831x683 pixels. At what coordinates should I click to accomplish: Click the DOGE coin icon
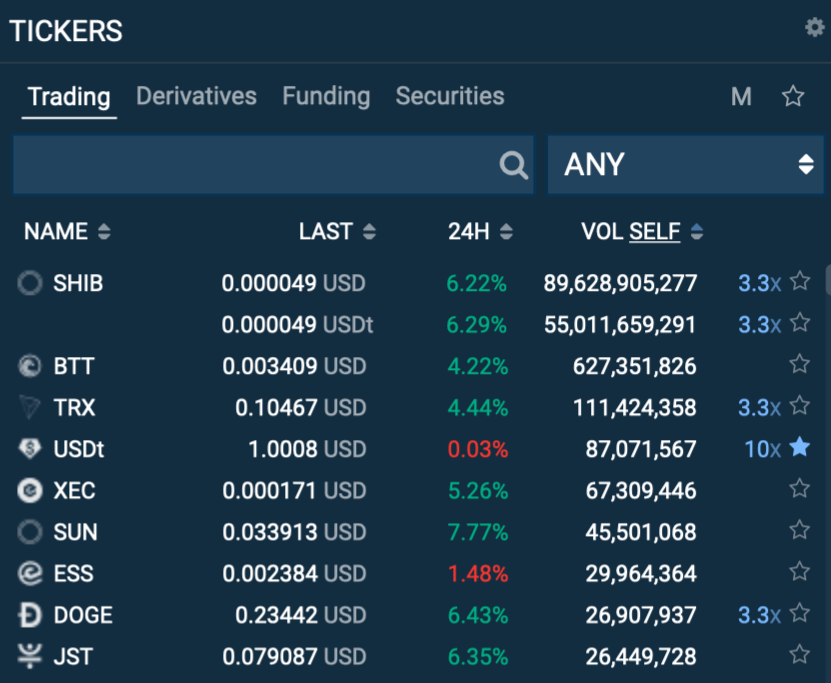(x=30, y=615)
